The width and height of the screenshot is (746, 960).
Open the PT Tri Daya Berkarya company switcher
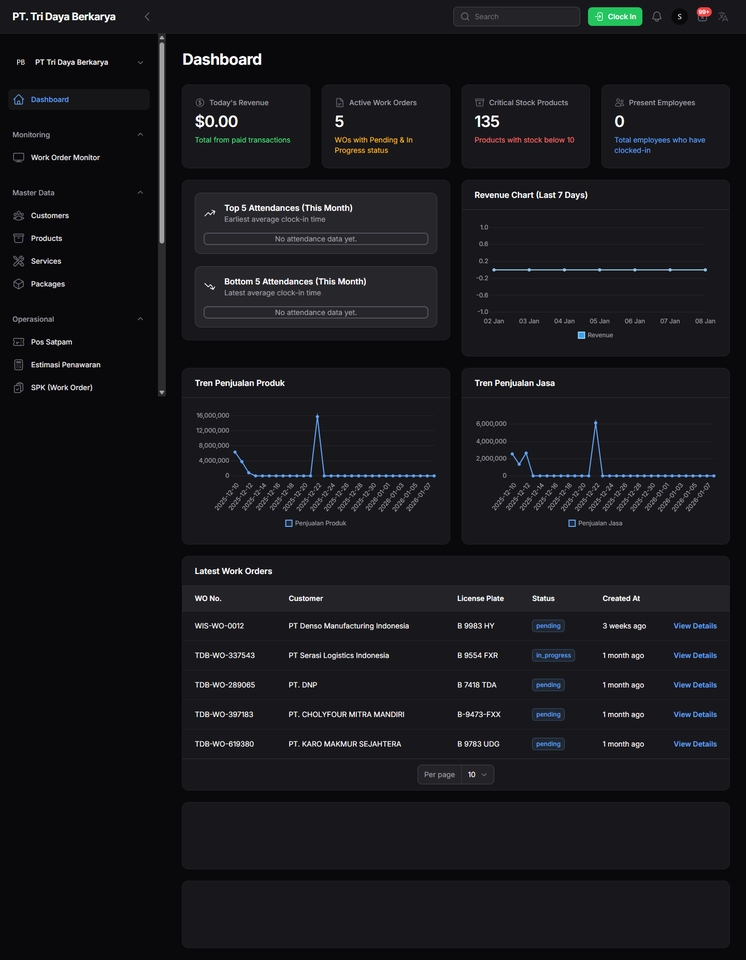click(x=79, y=62)
